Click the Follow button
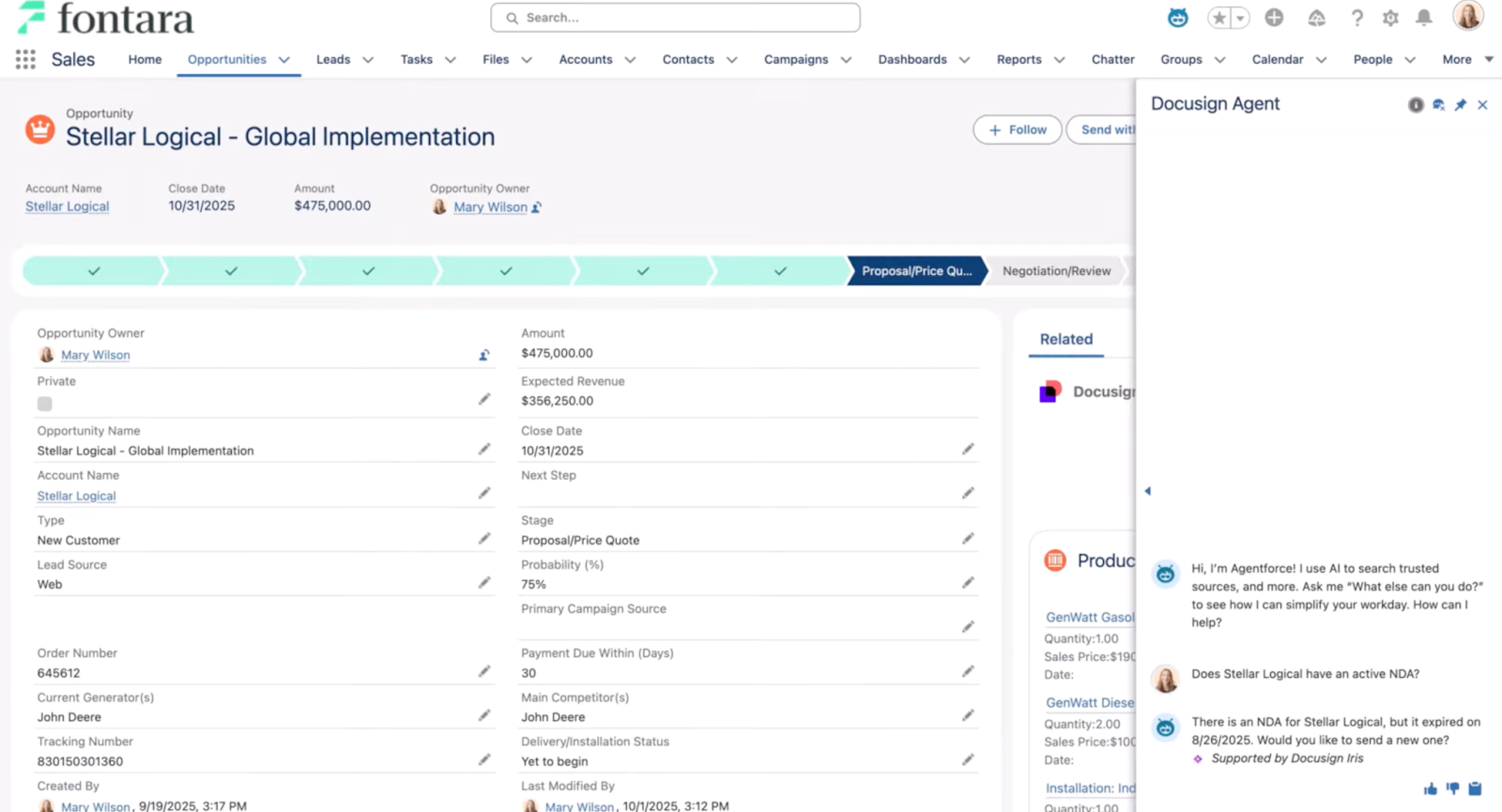The image size is (1502, 812). point(1017,130)
